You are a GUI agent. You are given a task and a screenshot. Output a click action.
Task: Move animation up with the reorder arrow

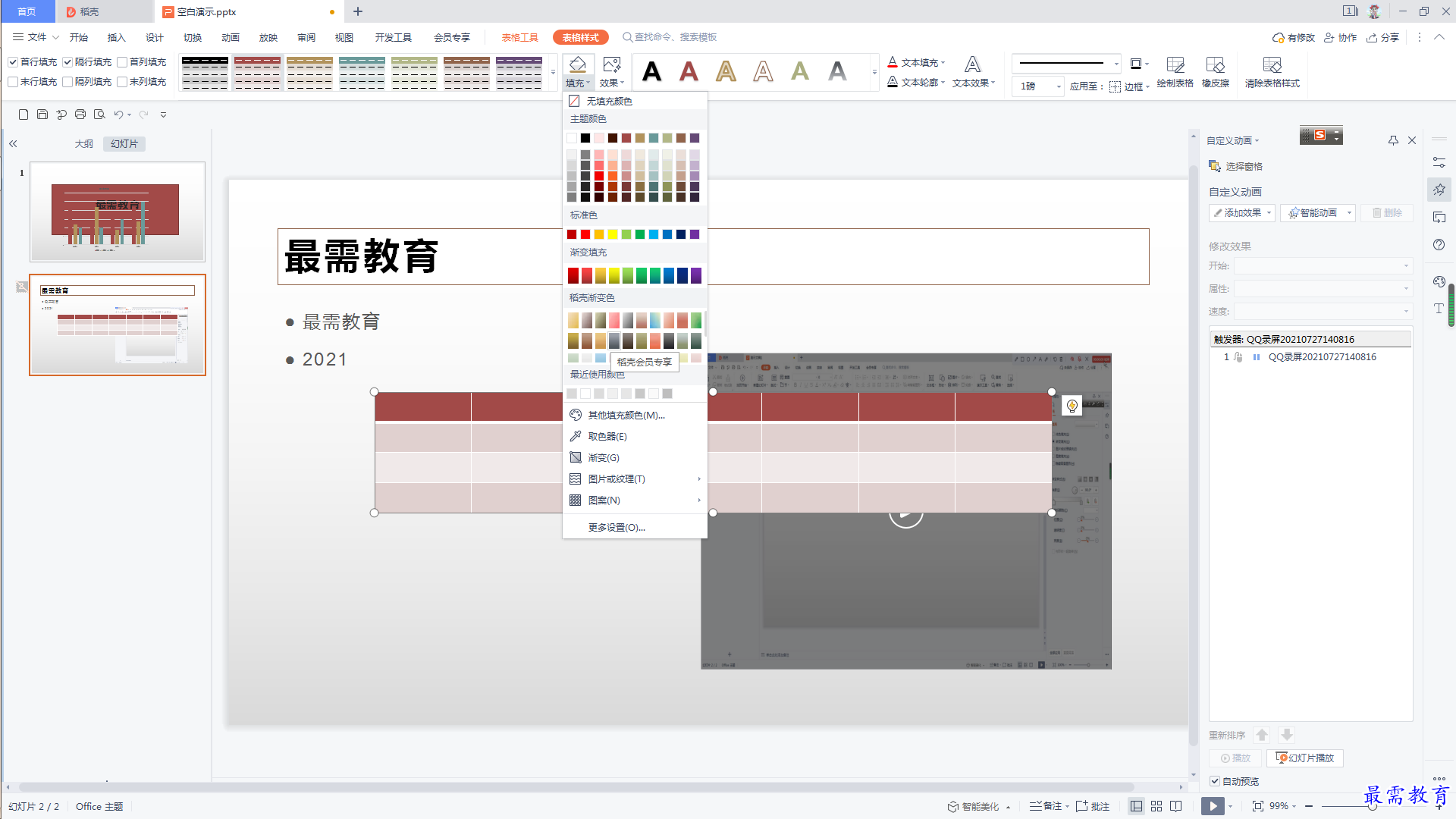pos(1262,735)
